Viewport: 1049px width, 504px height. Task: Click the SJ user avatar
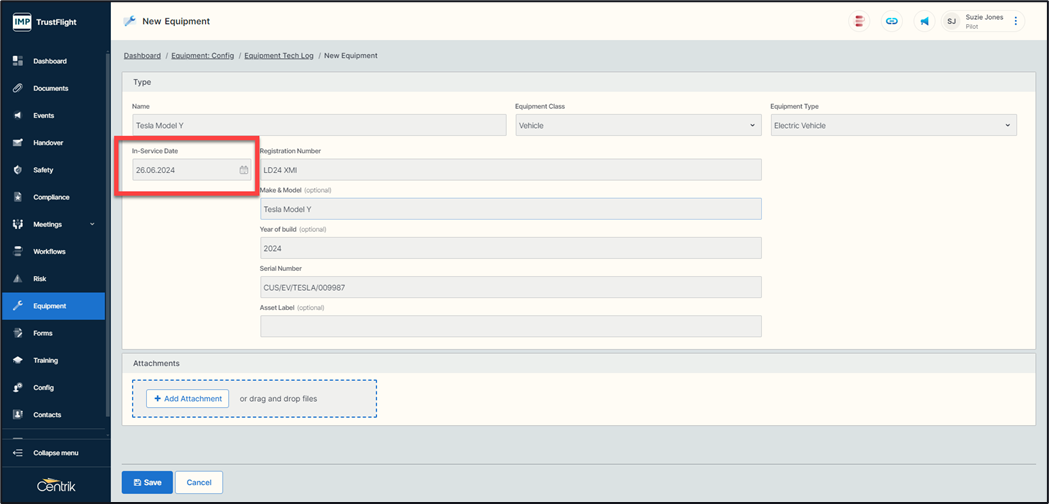click(951, 21)
